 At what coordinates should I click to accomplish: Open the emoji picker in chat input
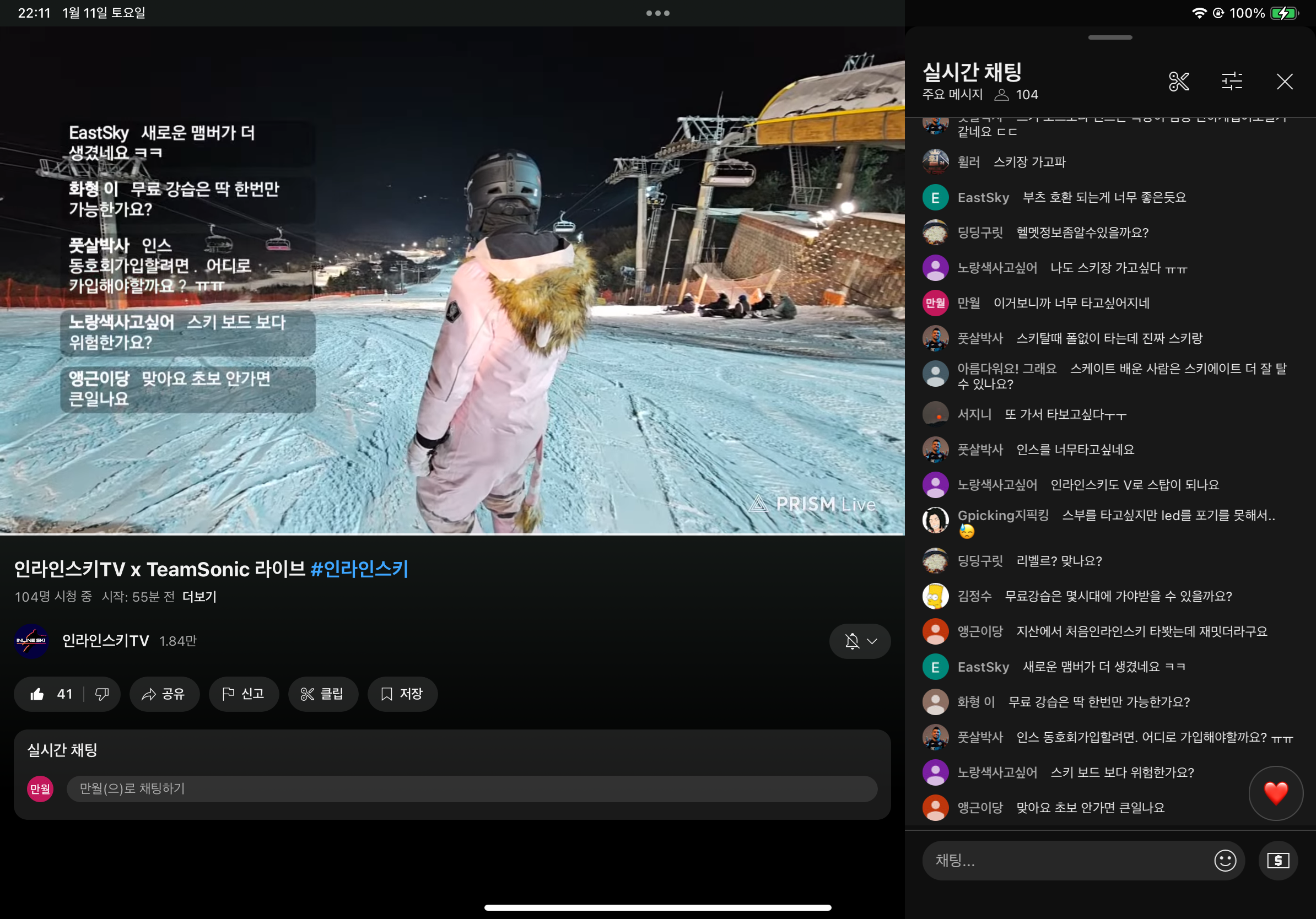coord(1225,860)
